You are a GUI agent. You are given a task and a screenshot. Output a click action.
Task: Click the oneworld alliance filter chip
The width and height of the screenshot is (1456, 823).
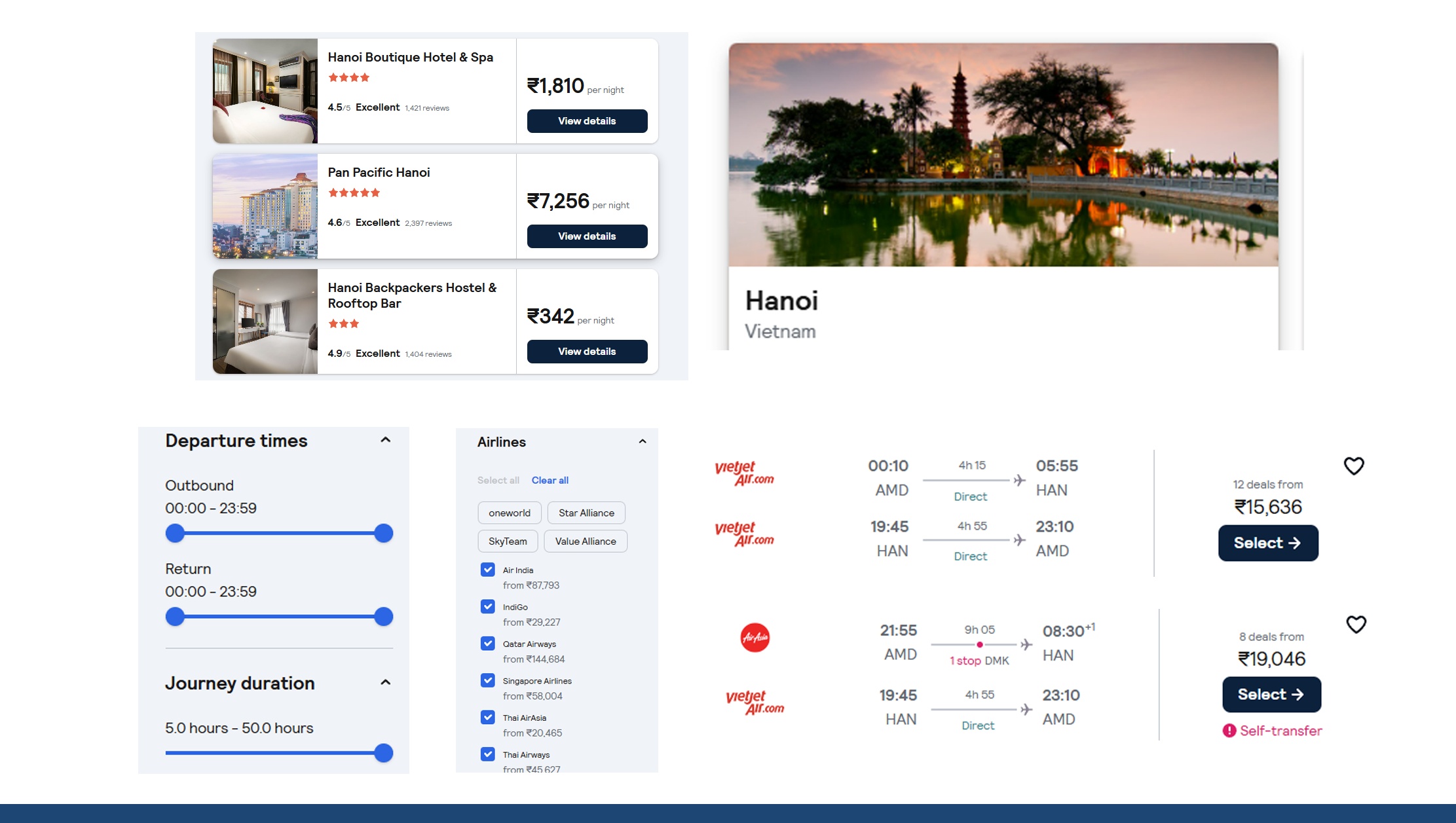[510, 513]
